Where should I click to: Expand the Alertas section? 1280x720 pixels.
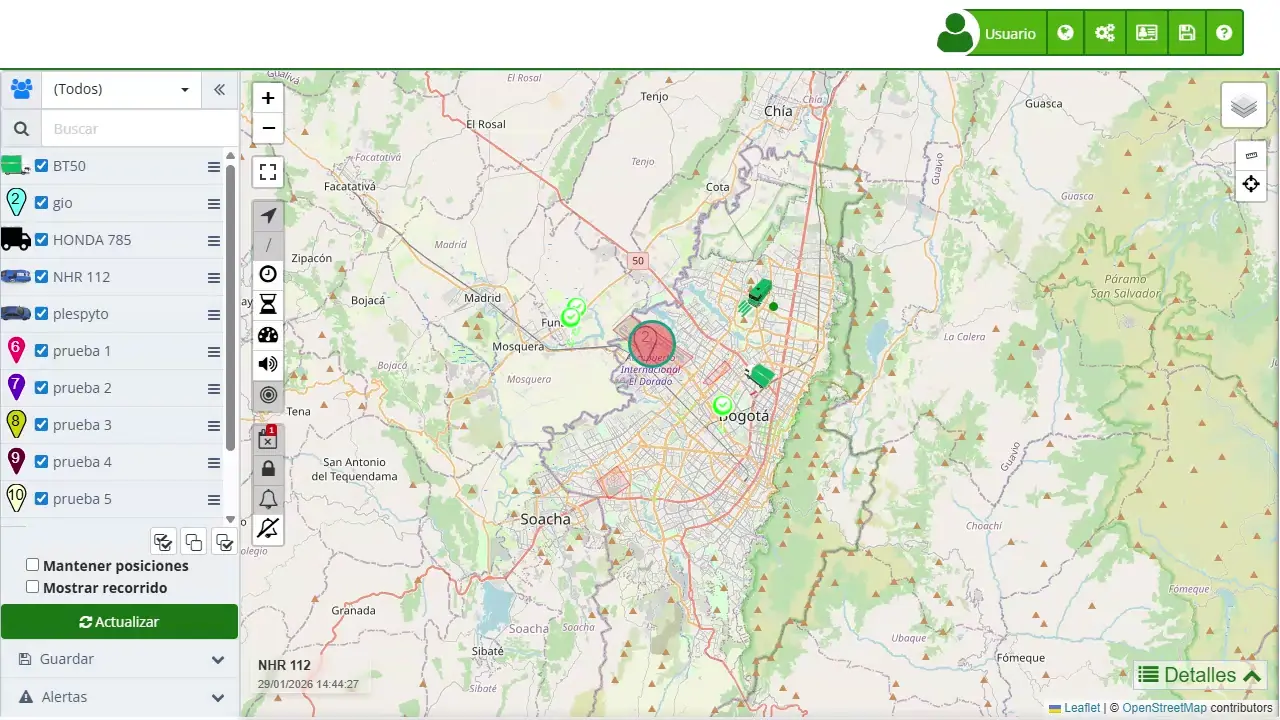pos(119,697)
